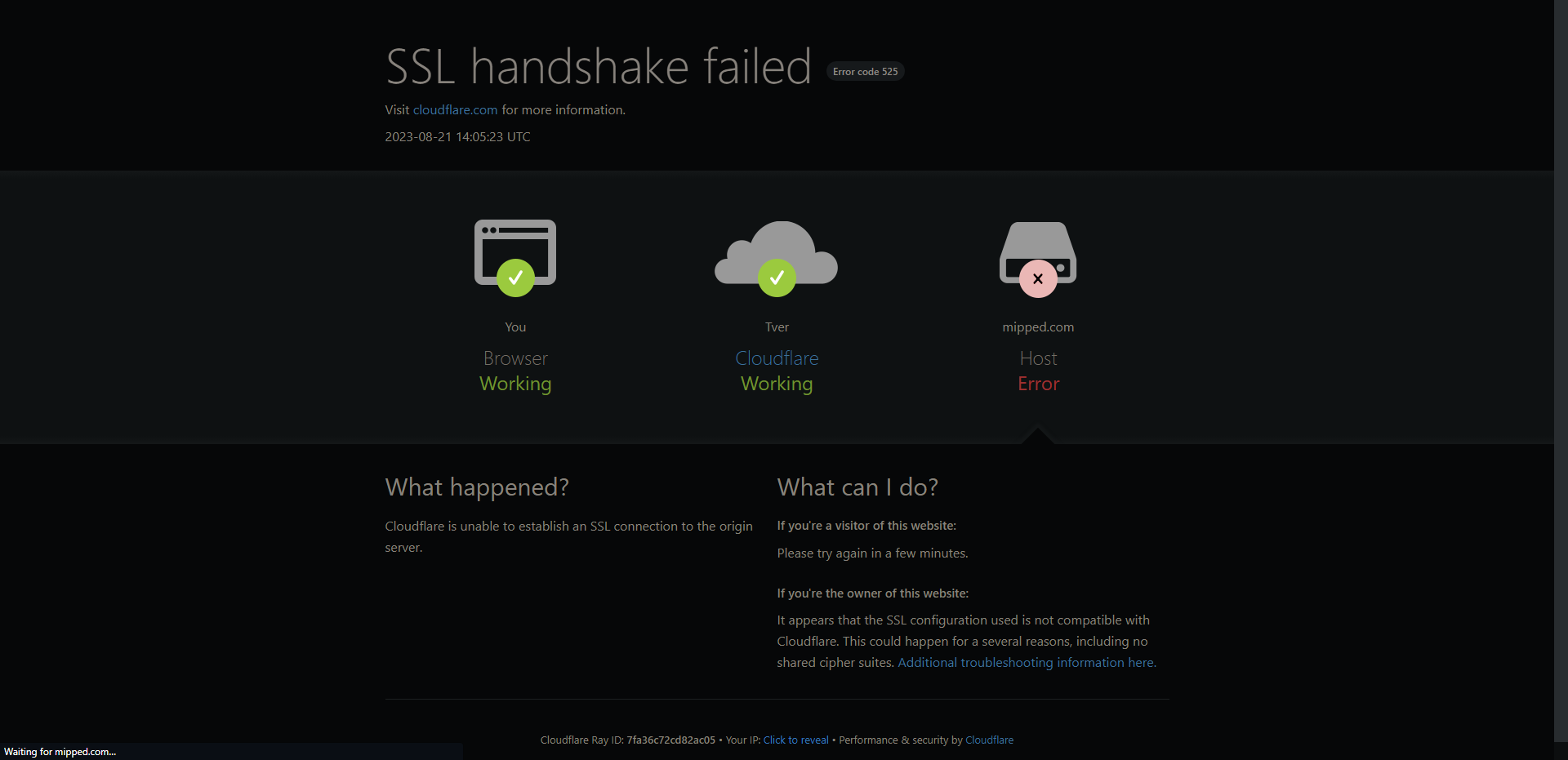
Task: Click the red X error badge
Action: 1038,278
